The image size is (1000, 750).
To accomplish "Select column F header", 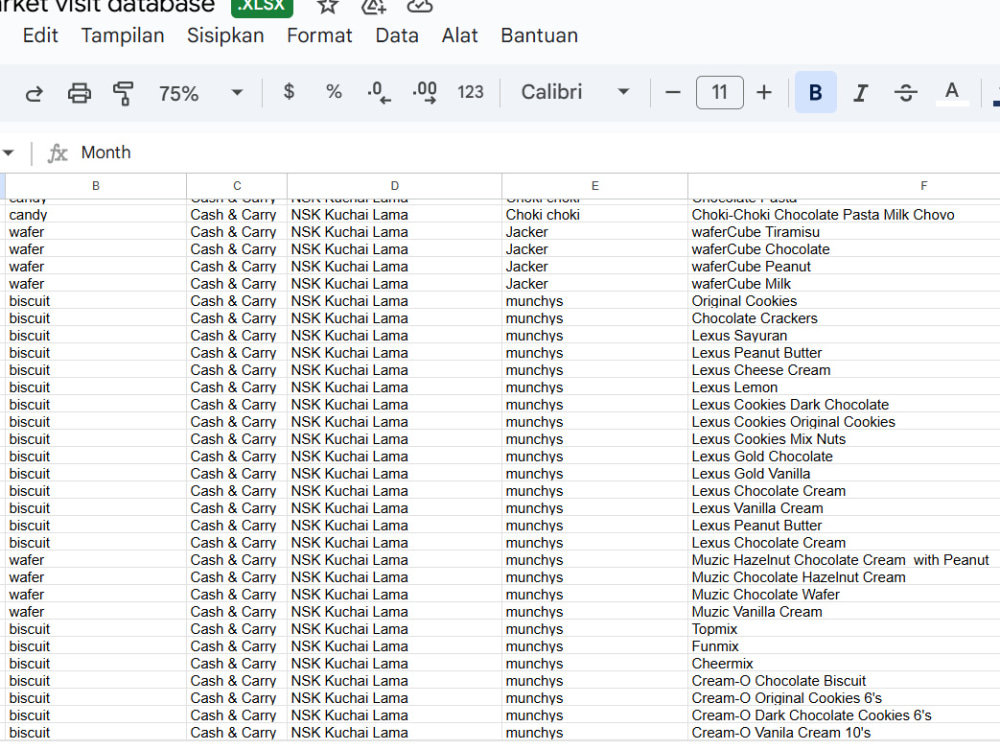I will pos(844,186).
